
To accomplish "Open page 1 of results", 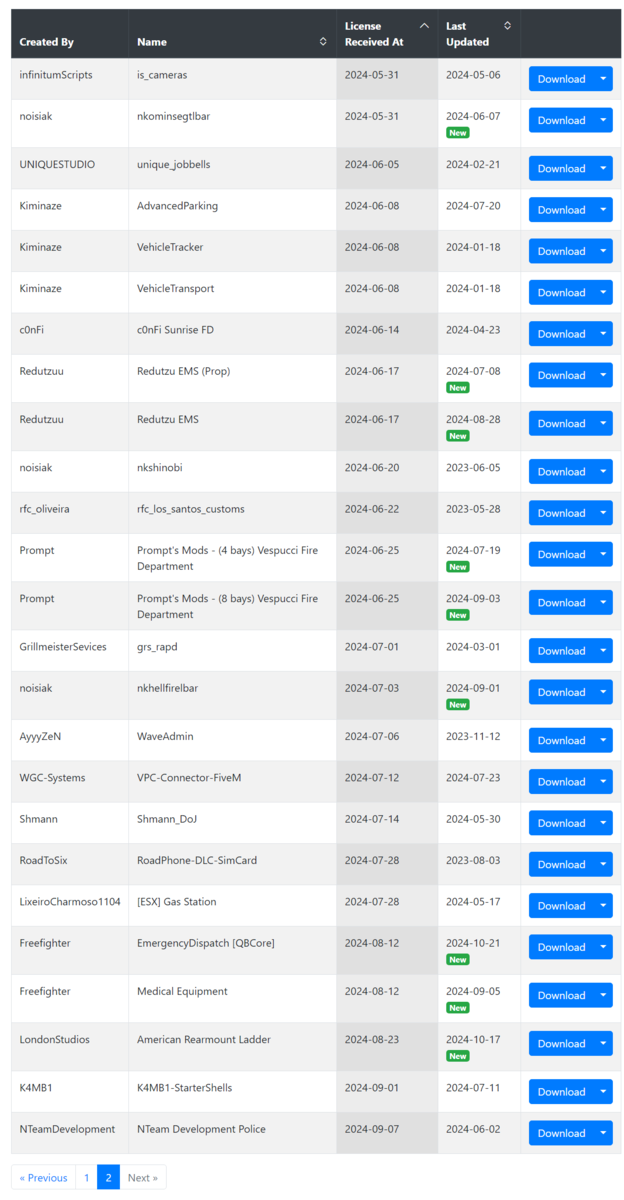I will (x=87, y=1177).
